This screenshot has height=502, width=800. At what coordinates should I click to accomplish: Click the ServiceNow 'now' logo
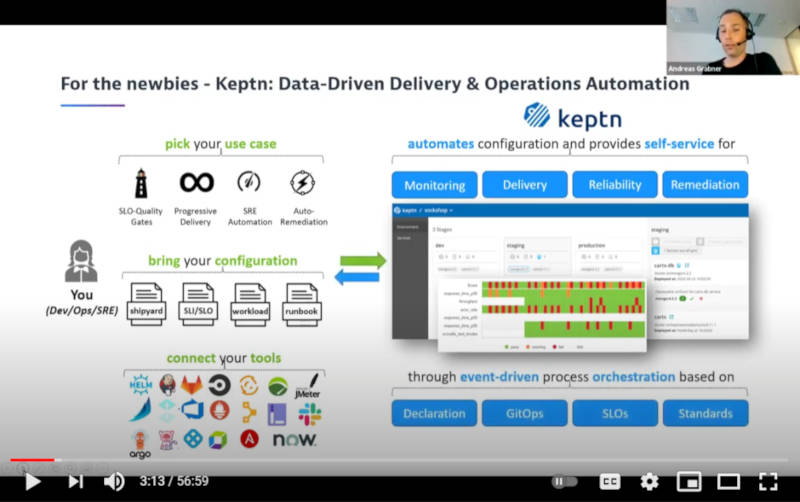tap(294, 440)
